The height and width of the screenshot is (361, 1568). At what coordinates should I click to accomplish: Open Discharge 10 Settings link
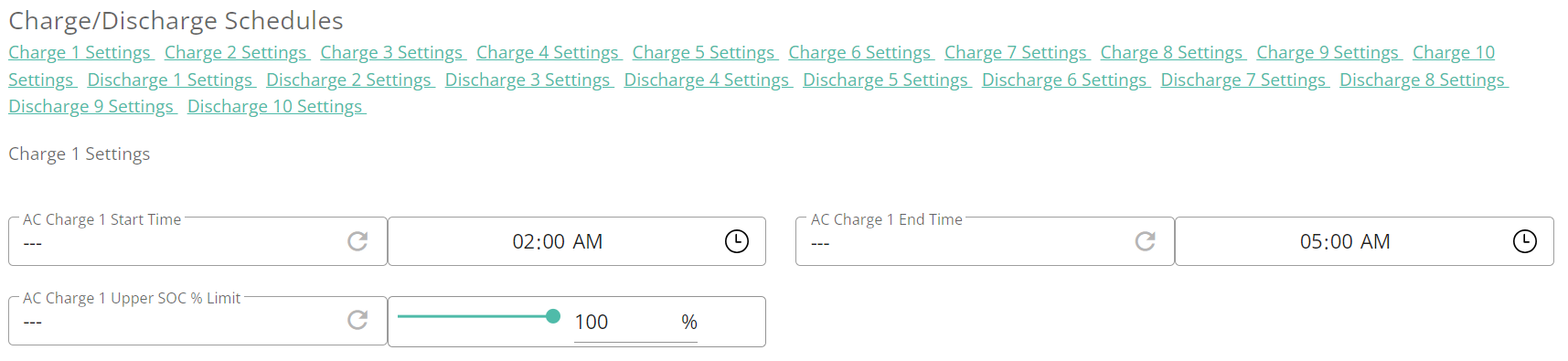pyautogui.click(x=275, y=107)
